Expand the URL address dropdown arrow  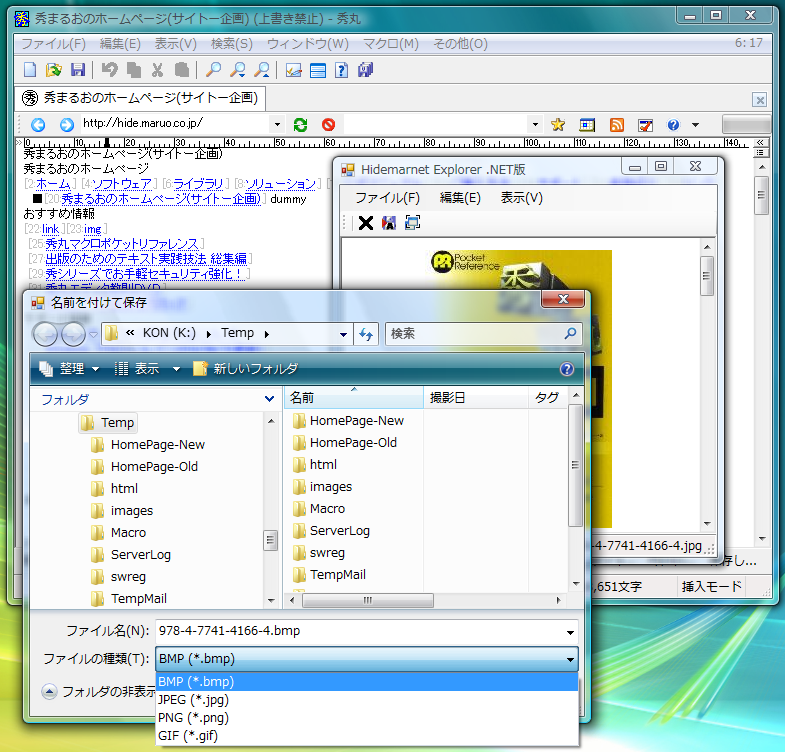277,124
